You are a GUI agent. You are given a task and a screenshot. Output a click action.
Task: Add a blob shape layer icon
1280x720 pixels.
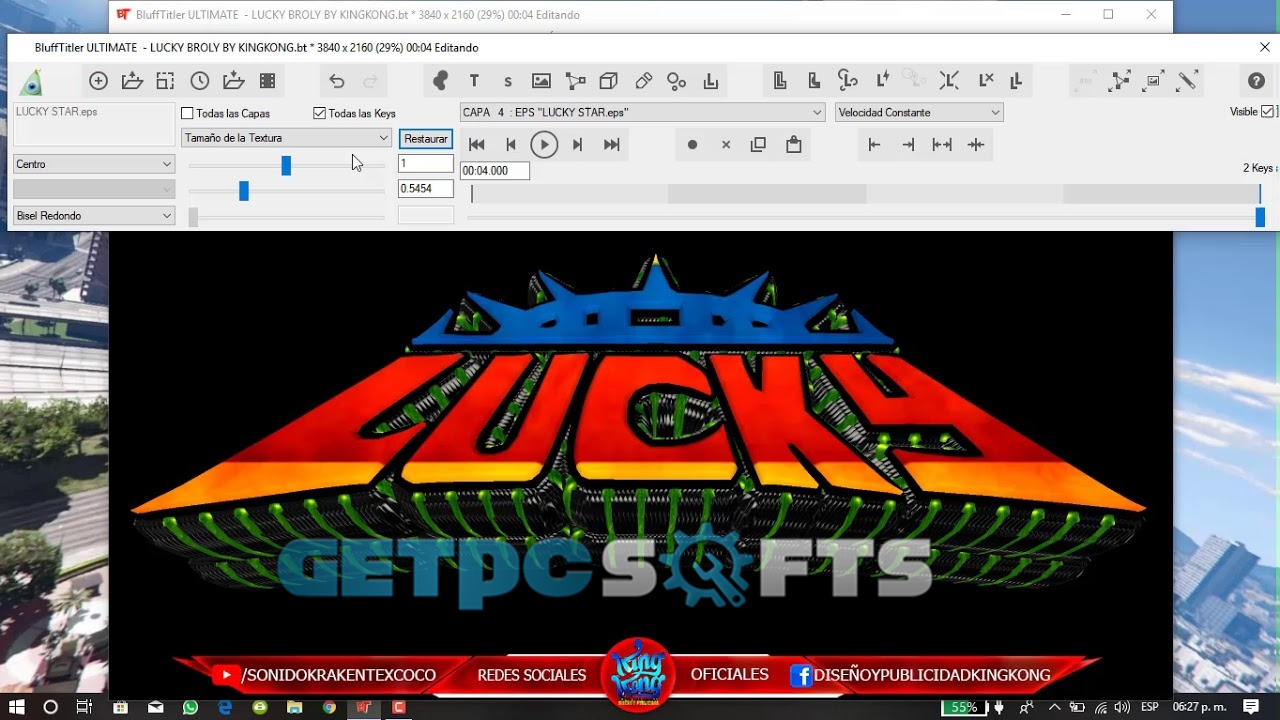pyautogui.click(x=440, y=81)
